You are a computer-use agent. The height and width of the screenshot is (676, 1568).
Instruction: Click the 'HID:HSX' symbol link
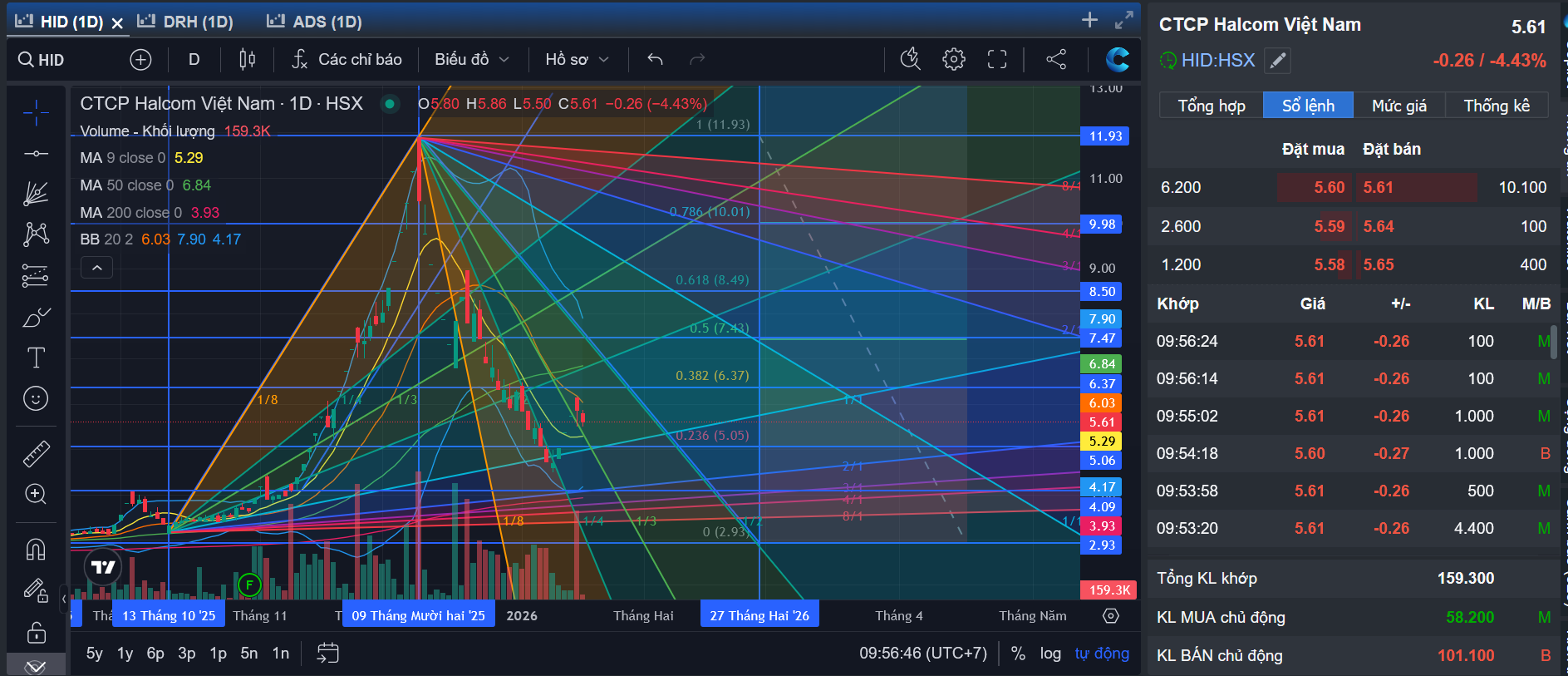(x=1218, y=60)
